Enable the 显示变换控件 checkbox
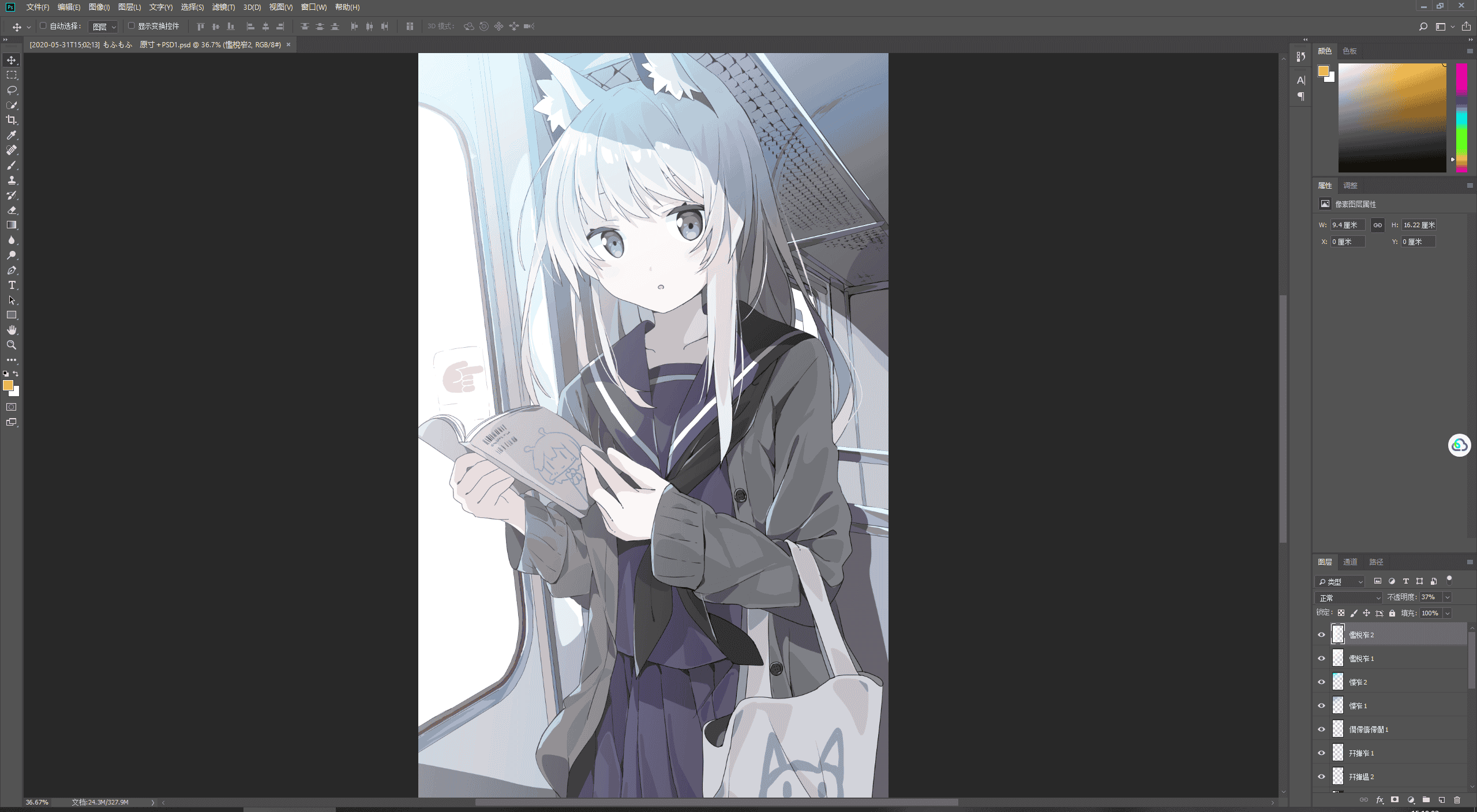Viewport: 1477px width, 812px height. coord(132,26)
